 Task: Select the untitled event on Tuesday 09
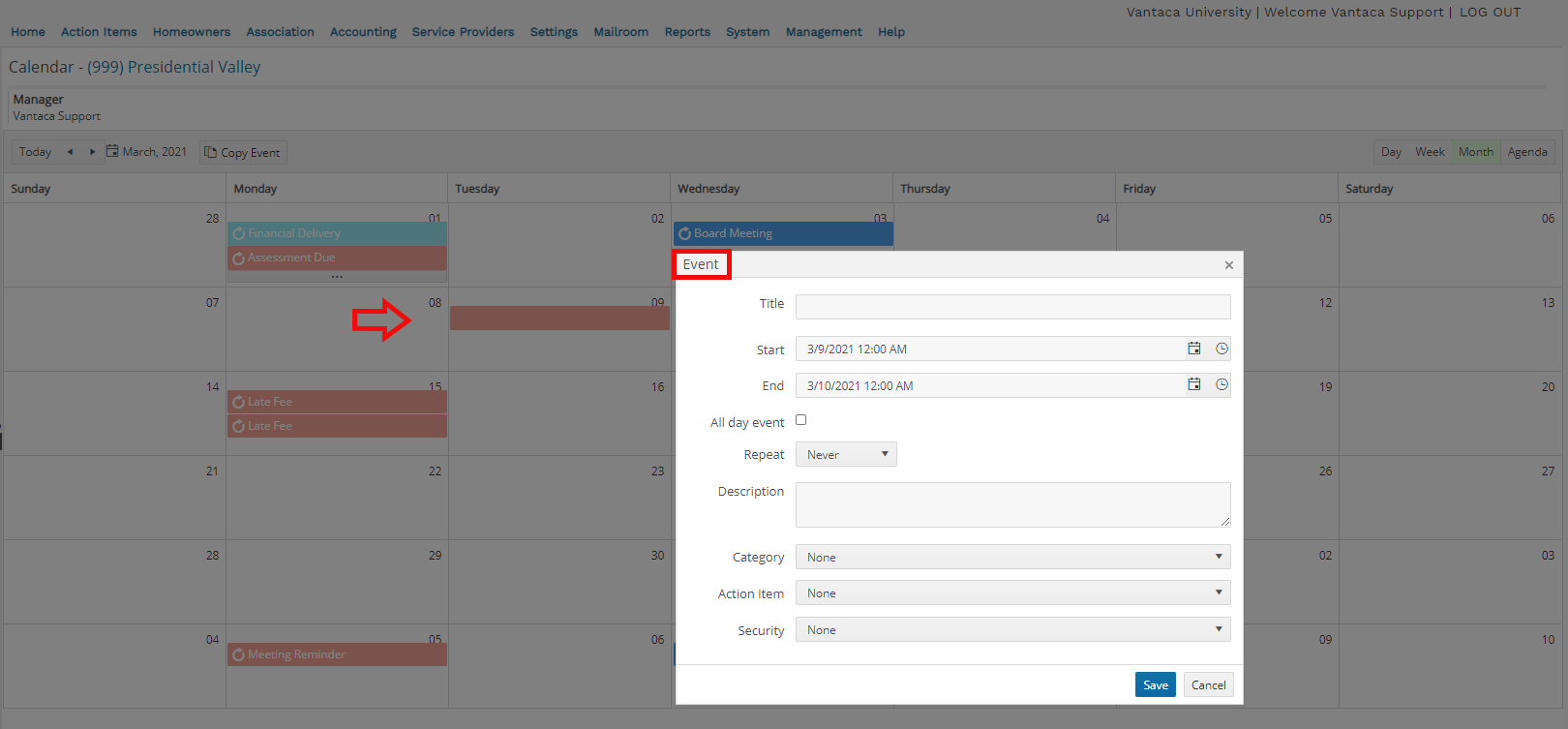coord(559,318)
